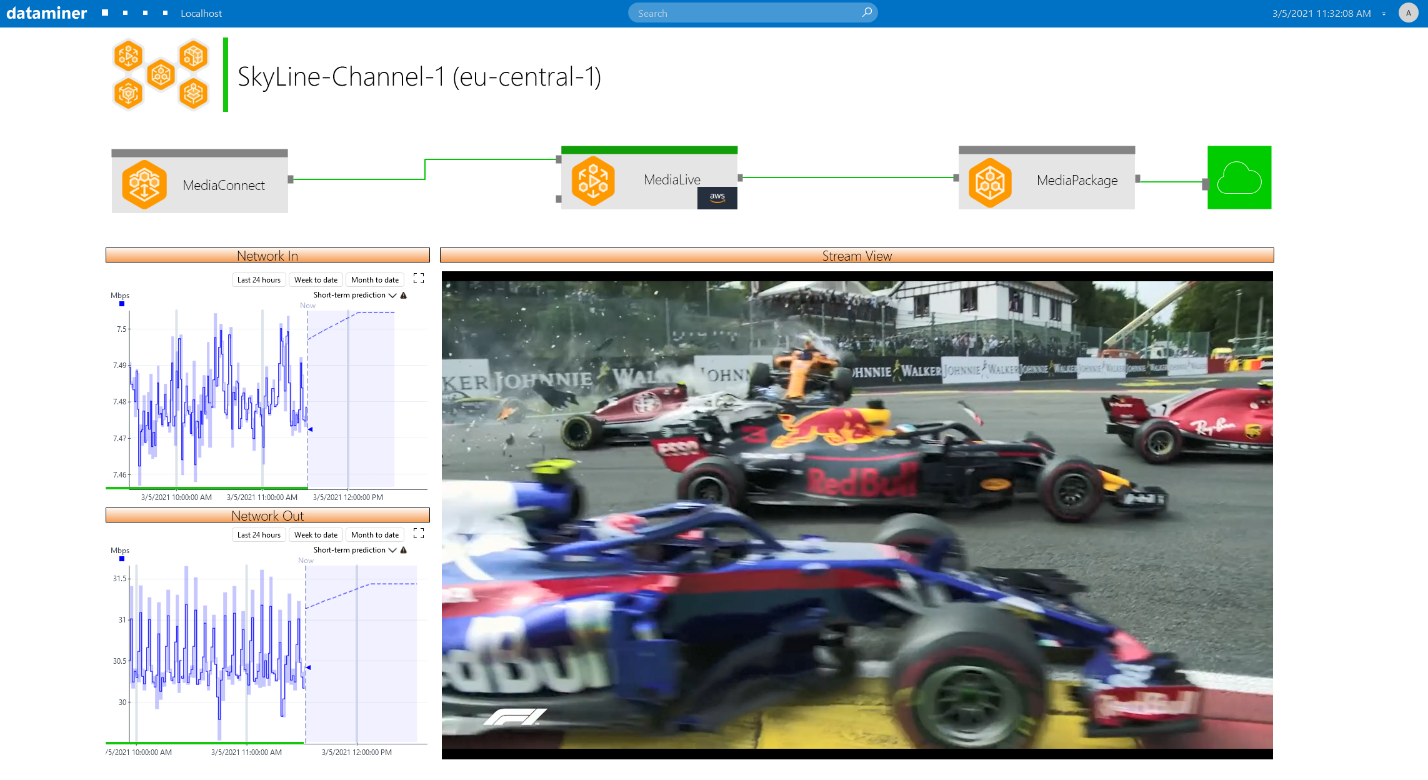The width and height of the screenshot is (1428, 780).
Task: Open the user avatar menu
Action: [x=1408, y=13]
